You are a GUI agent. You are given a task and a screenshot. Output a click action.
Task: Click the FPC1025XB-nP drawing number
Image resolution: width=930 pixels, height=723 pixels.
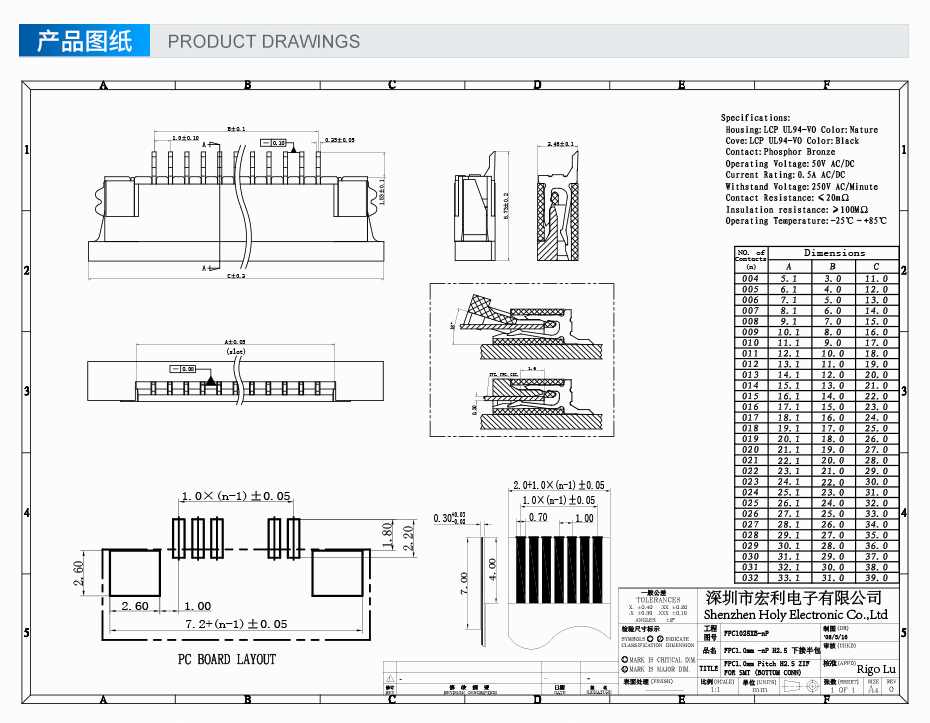click(x=746, y=633)
